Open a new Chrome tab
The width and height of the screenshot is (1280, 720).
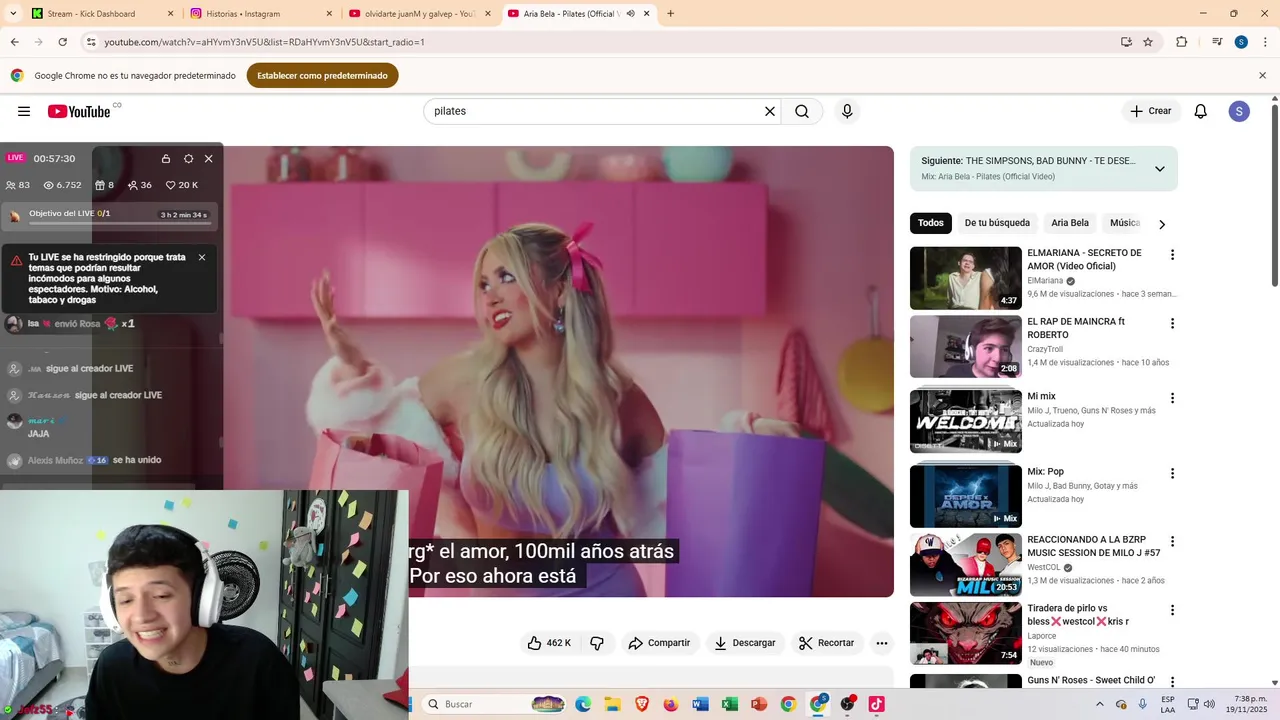[x=670, y=14]
